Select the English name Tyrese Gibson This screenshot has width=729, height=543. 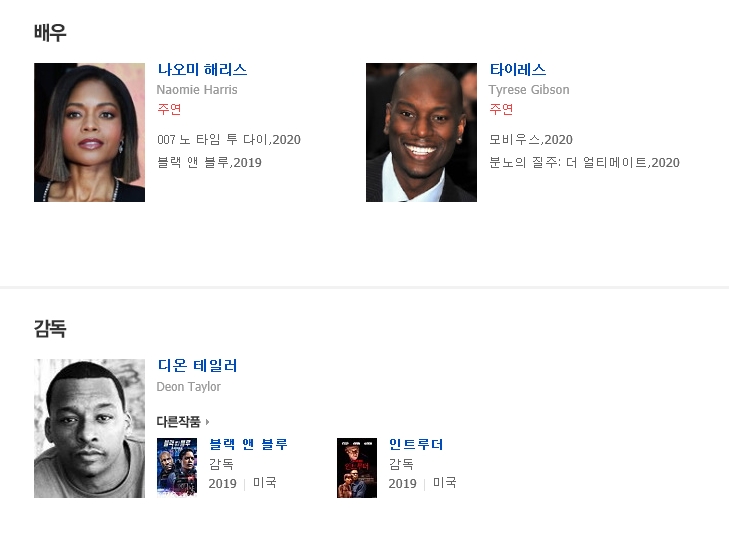(529, 90)
